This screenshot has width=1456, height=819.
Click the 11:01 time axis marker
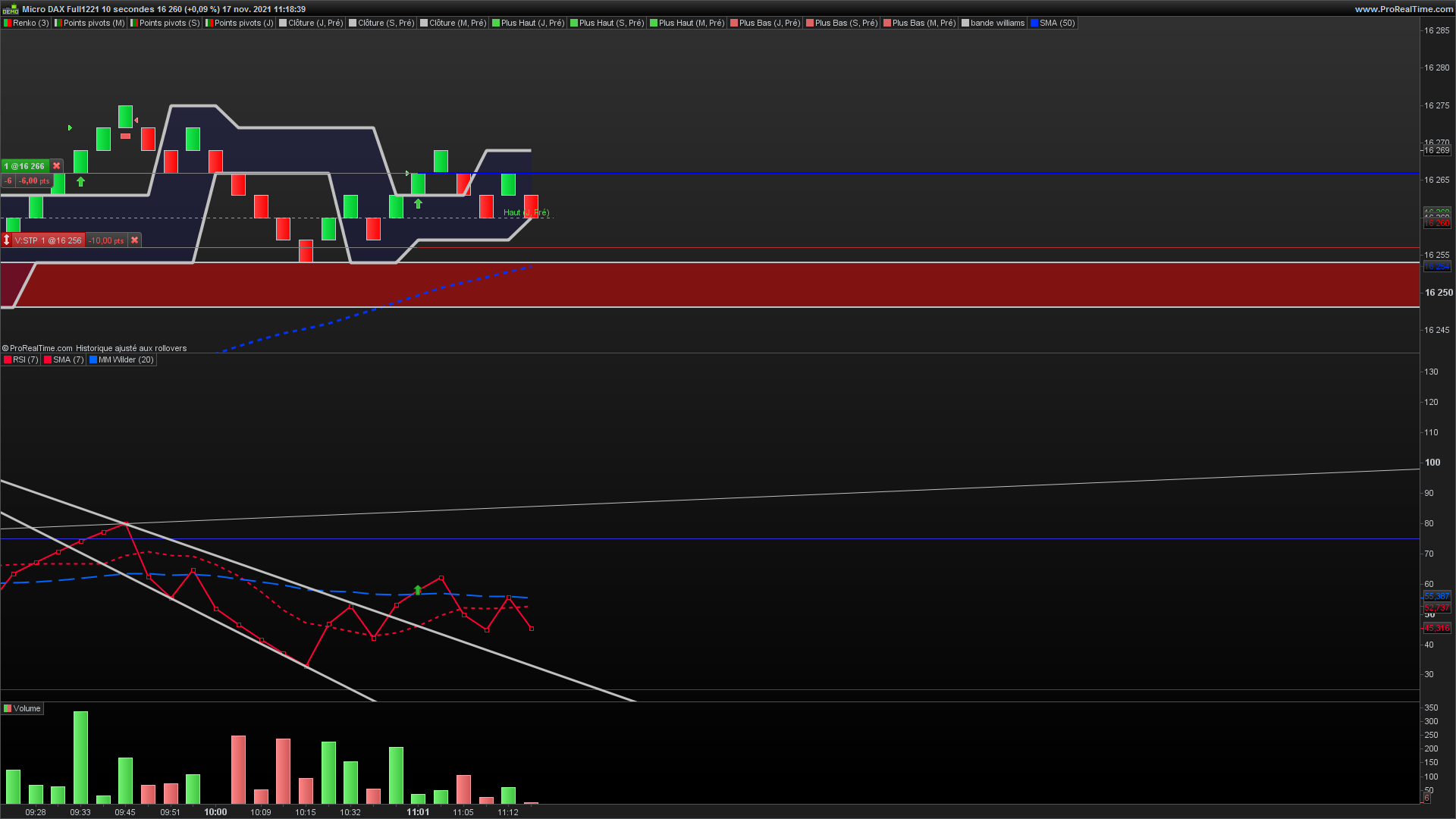point(418,812)
